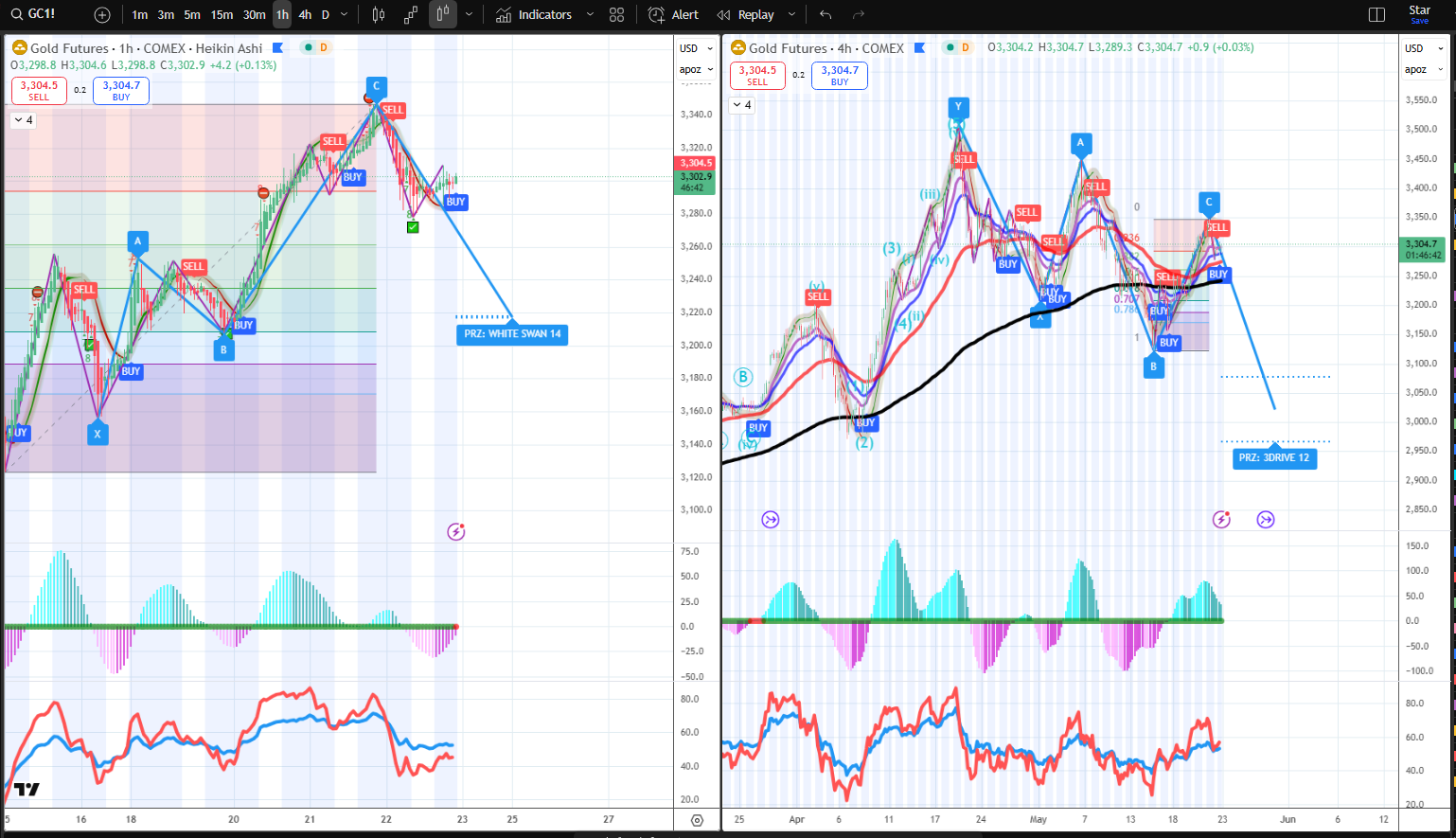
Task: Click the green 3,302.9 price label on 1h scale
Action: click(697, 182)
